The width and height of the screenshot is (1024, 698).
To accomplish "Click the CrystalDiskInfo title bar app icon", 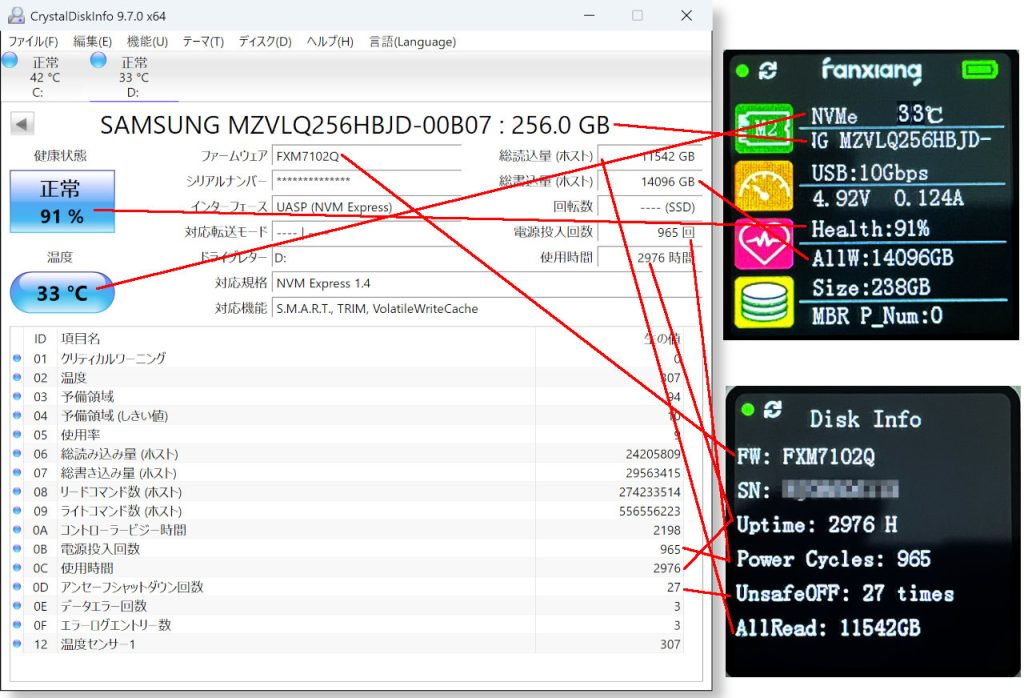I will (x=17, y=16).
